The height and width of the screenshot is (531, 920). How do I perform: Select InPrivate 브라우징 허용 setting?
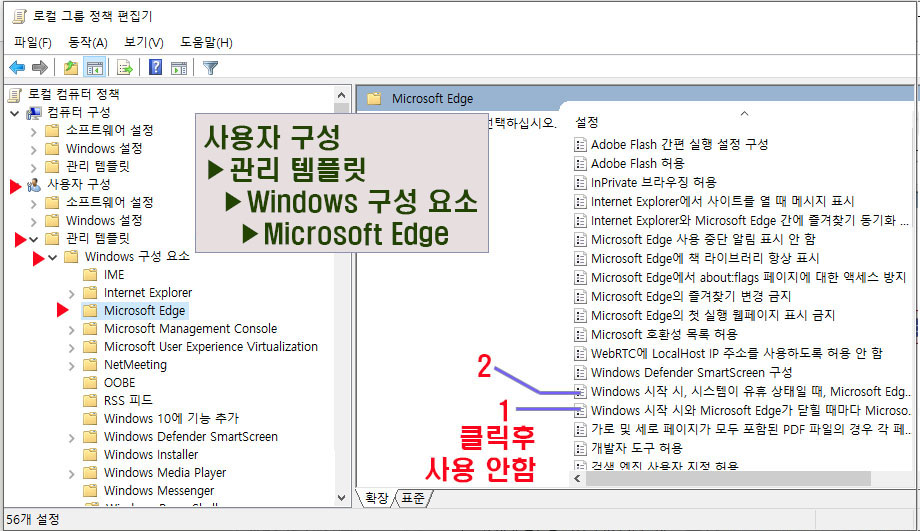tap(654, 182)
